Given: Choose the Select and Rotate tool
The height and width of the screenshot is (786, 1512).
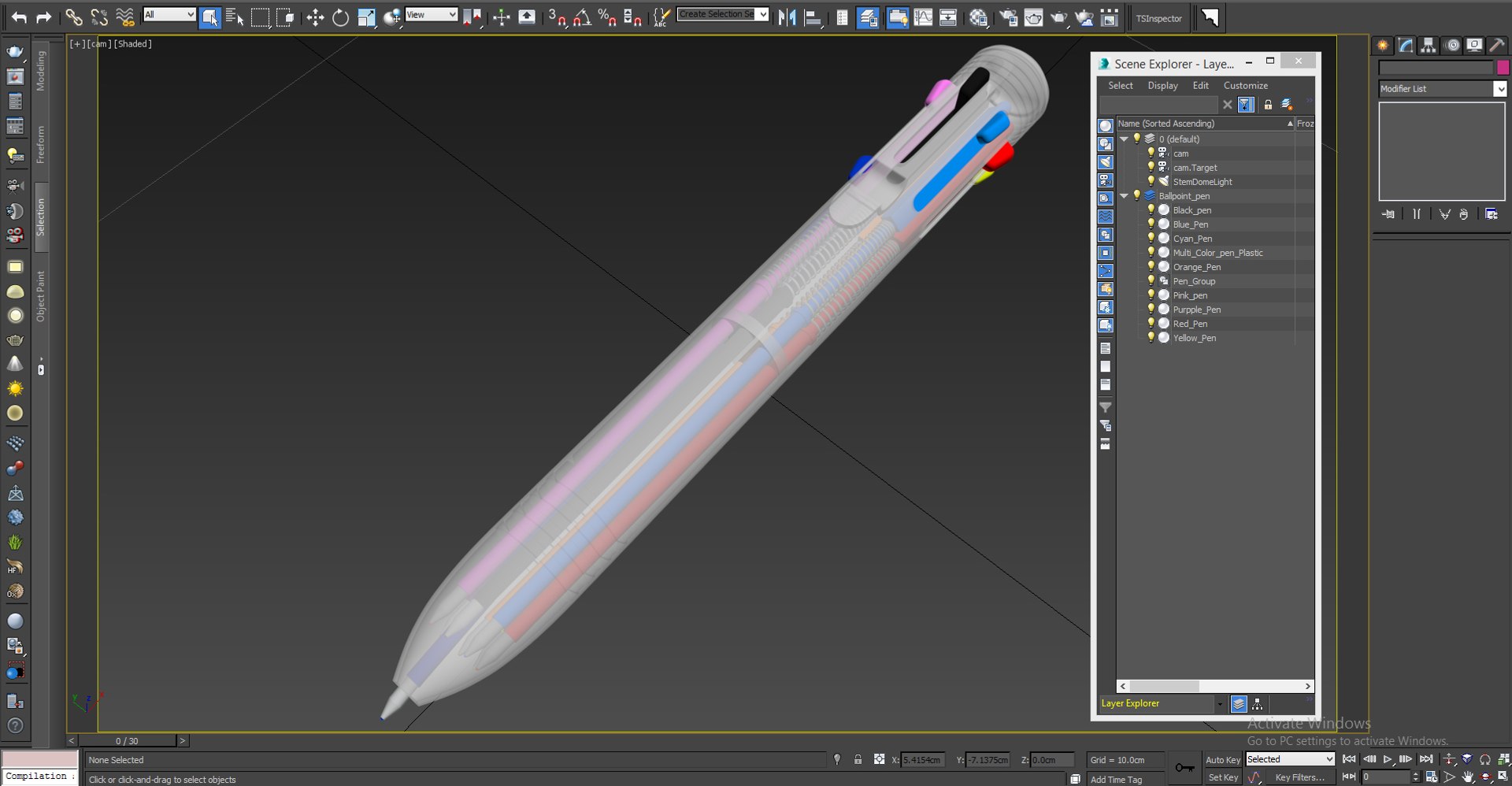Looking at the screenshot, I should (340, 17).
